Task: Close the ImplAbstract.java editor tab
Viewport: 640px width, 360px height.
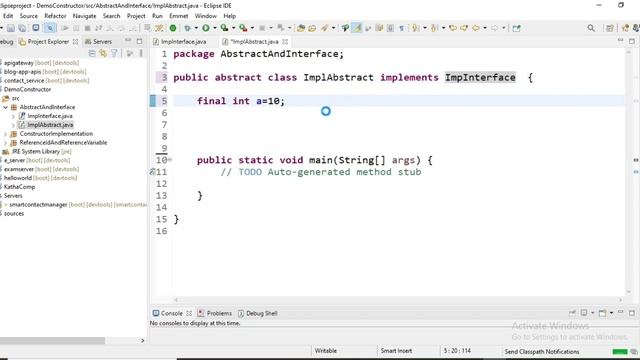Action: pos(285,42)
